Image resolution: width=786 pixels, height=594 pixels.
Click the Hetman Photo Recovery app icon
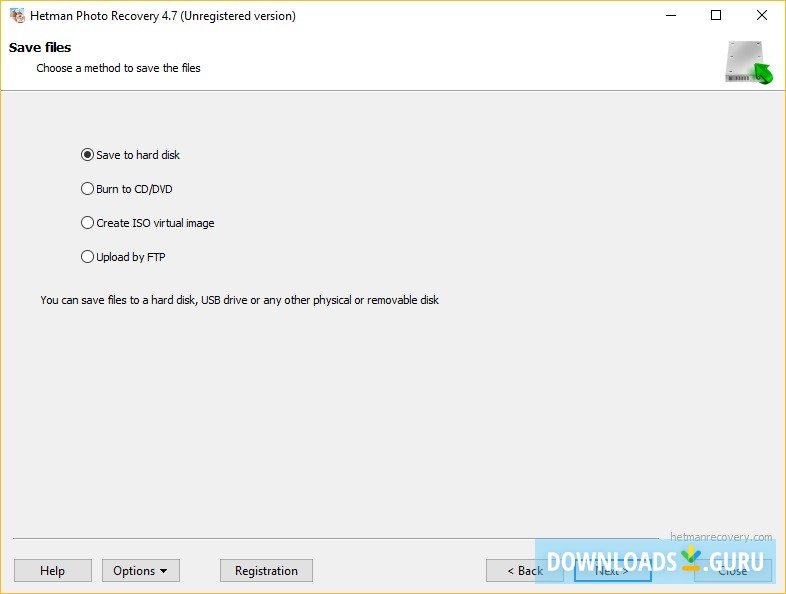pyautogui.click(x=17, y=16)
